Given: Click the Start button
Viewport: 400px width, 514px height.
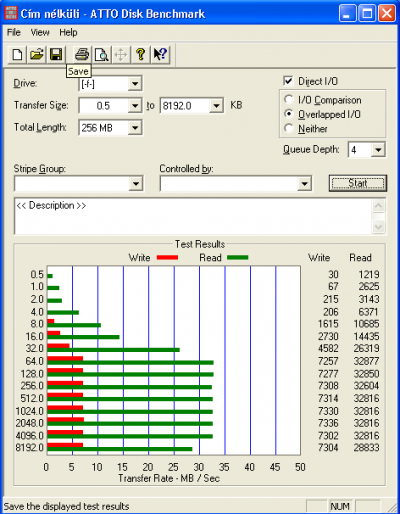Looking at the screenshot, I should coord(358,183).
